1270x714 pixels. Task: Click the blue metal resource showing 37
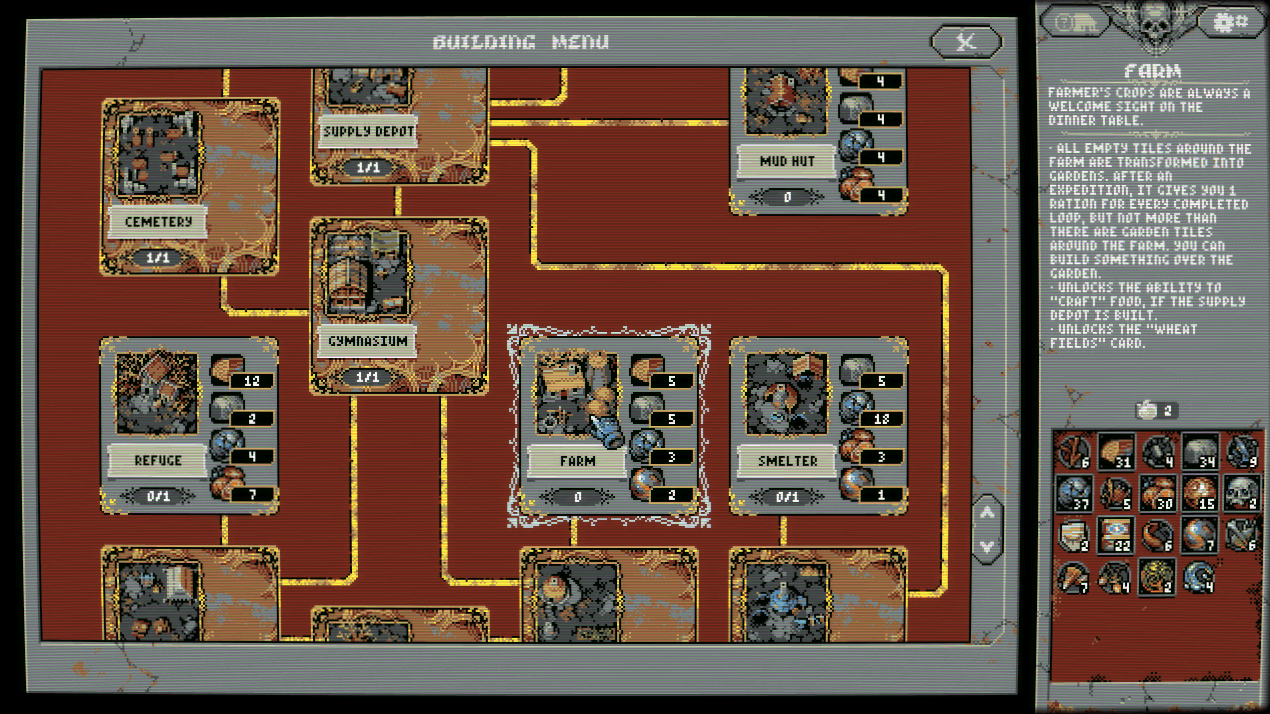[1075, 493]
